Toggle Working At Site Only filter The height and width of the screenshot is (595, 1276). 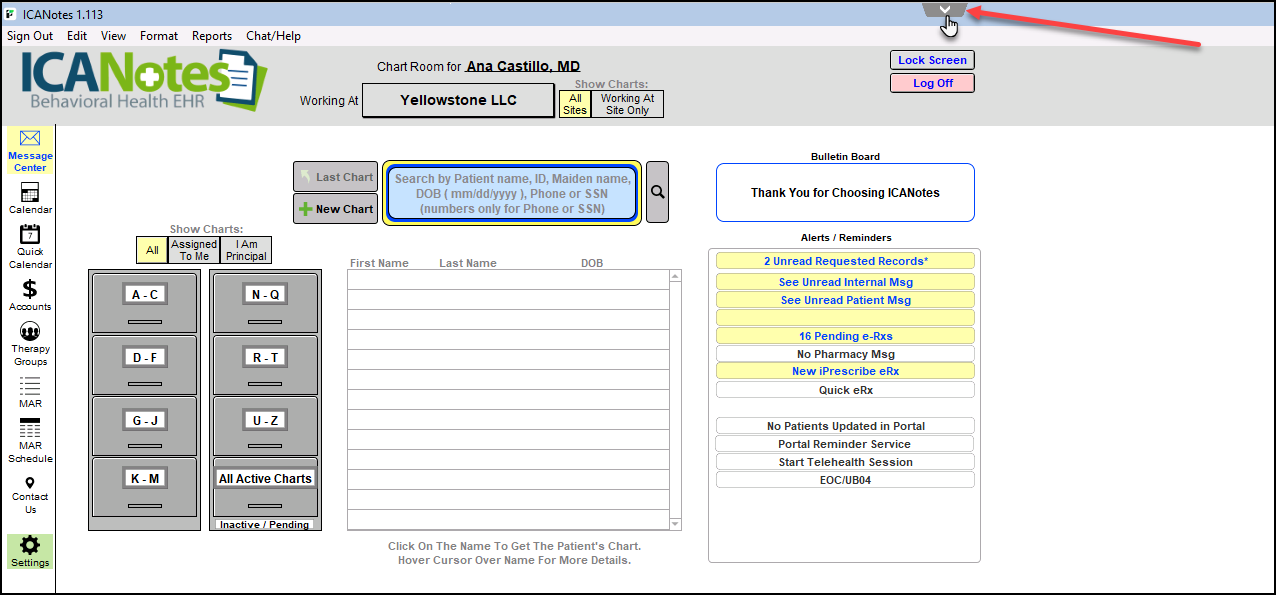click(x=627, y=104)
